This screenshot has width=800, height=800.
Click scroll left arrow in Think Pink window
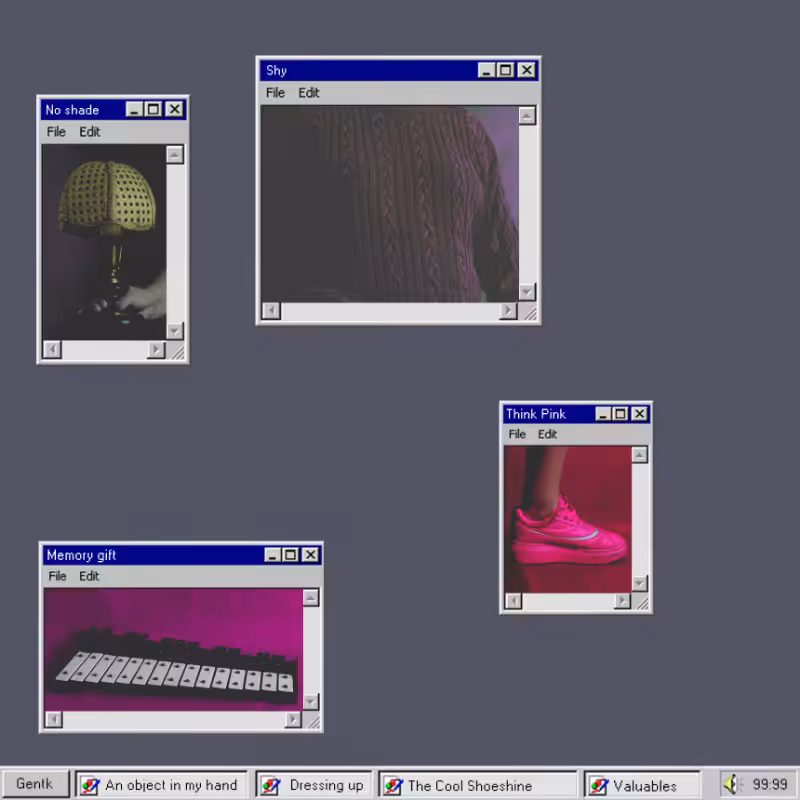514,601
